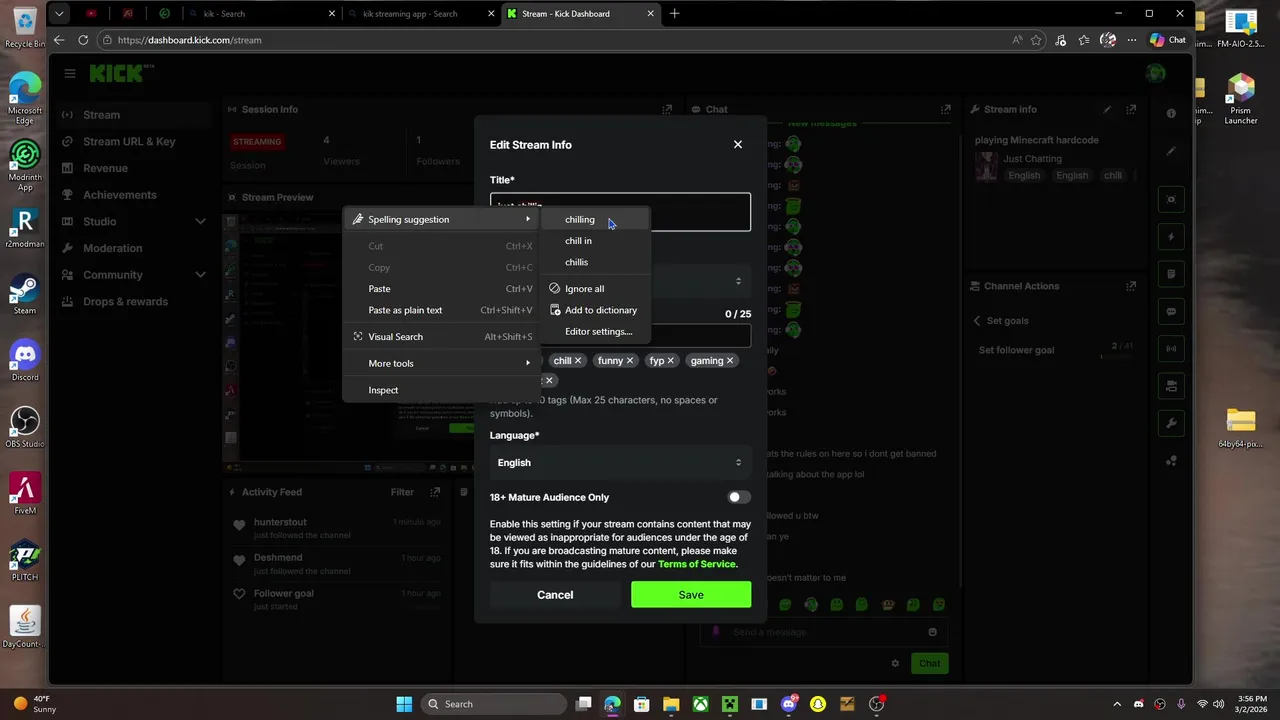Viewport: 1280px width, 720px height.
Task: Click the camera icon in right sidebar
Action: pos(1171,386)
